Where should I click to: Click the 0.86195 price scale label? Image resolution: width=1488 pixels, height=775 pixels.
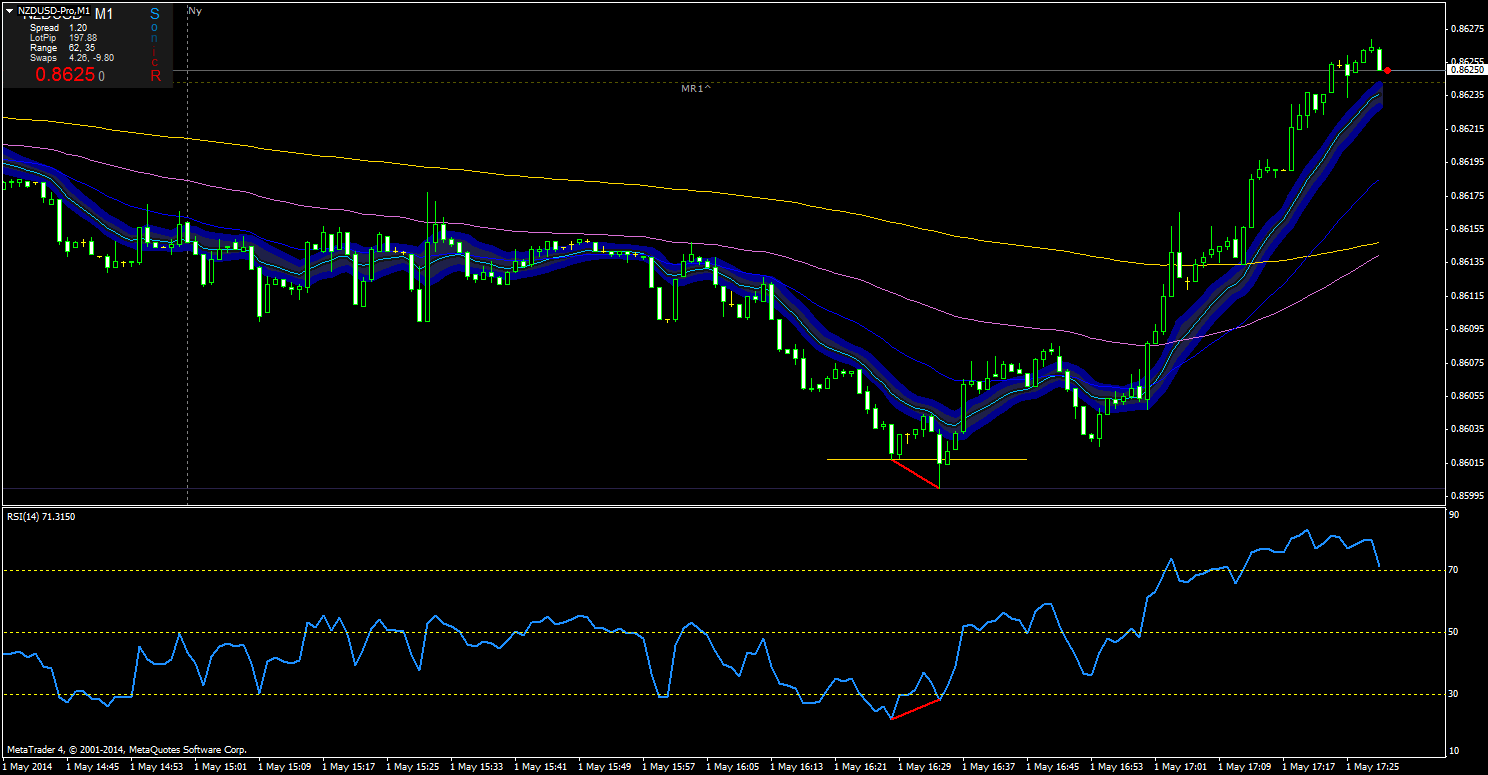tap(1466, 161)
